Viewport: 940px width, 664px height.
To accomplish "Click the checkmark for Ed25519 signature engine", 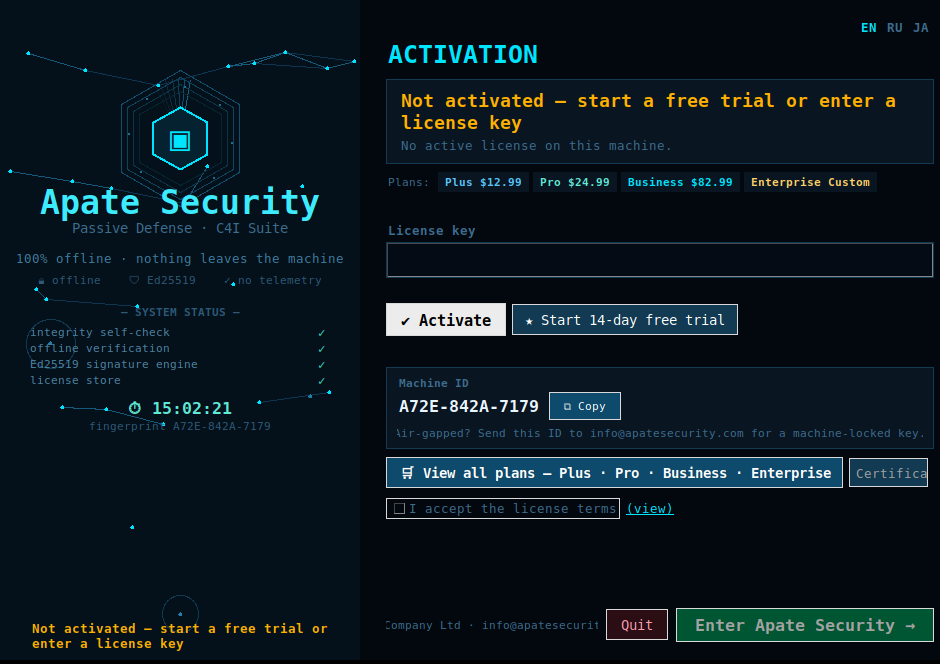I will (x=321, y=364).
